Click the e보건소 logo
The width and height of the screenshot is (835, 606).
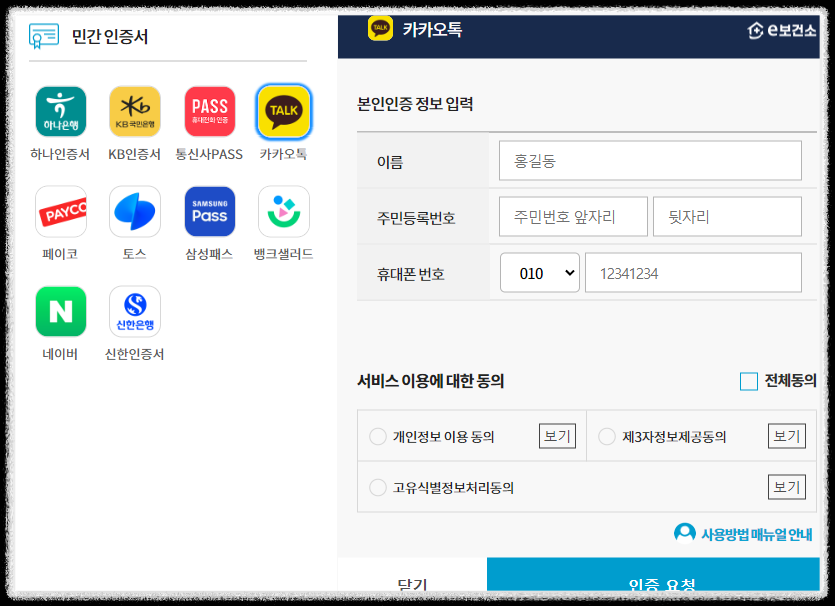point(782,30)
